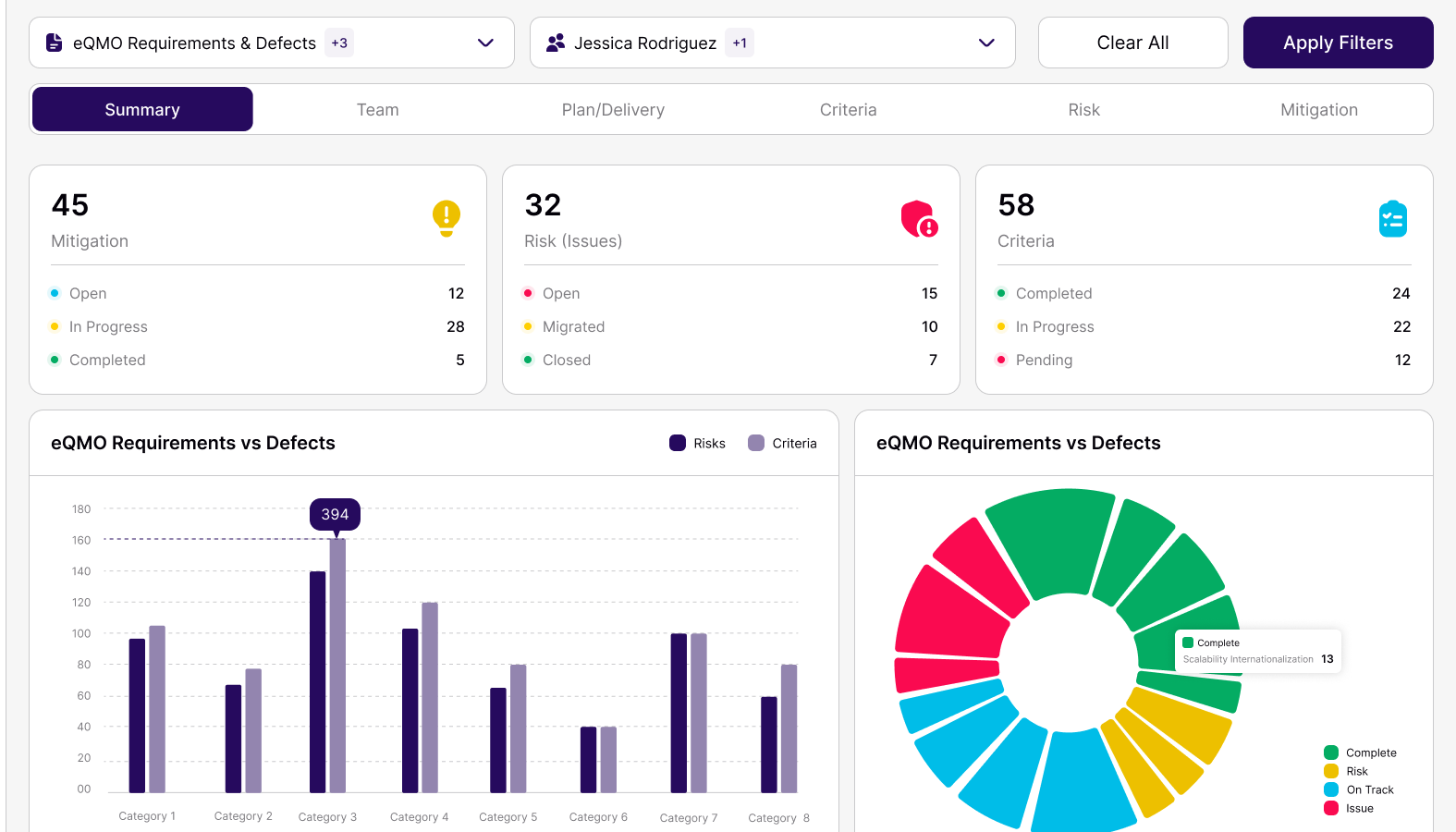Toggle the Risks legend swatch

click(x=678, y=443)
